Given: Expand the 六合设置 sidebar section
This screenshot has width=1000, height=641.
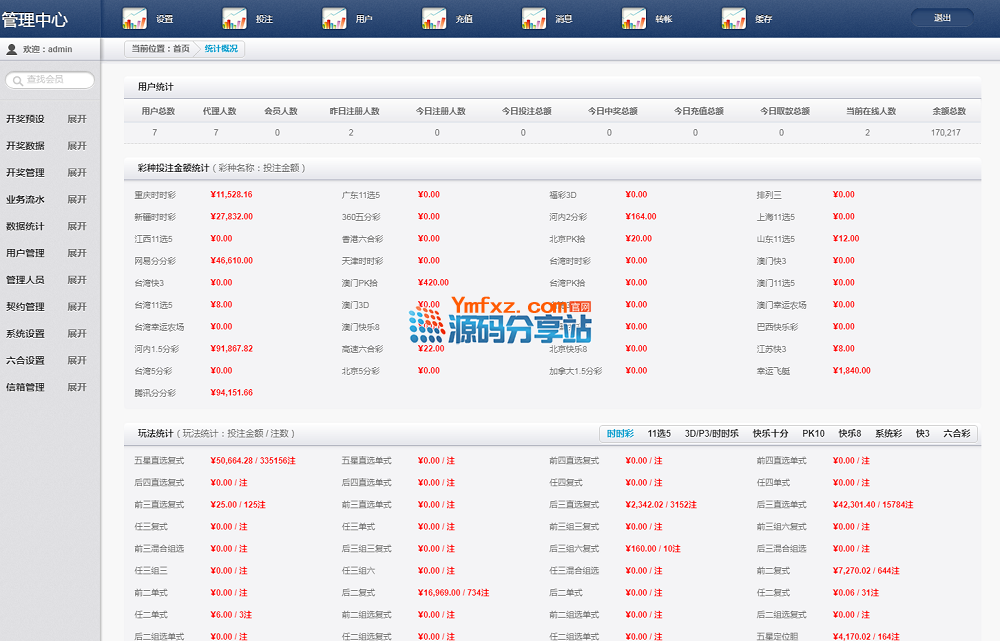Looking at the screenshot, I should click(x=77, y=361).
